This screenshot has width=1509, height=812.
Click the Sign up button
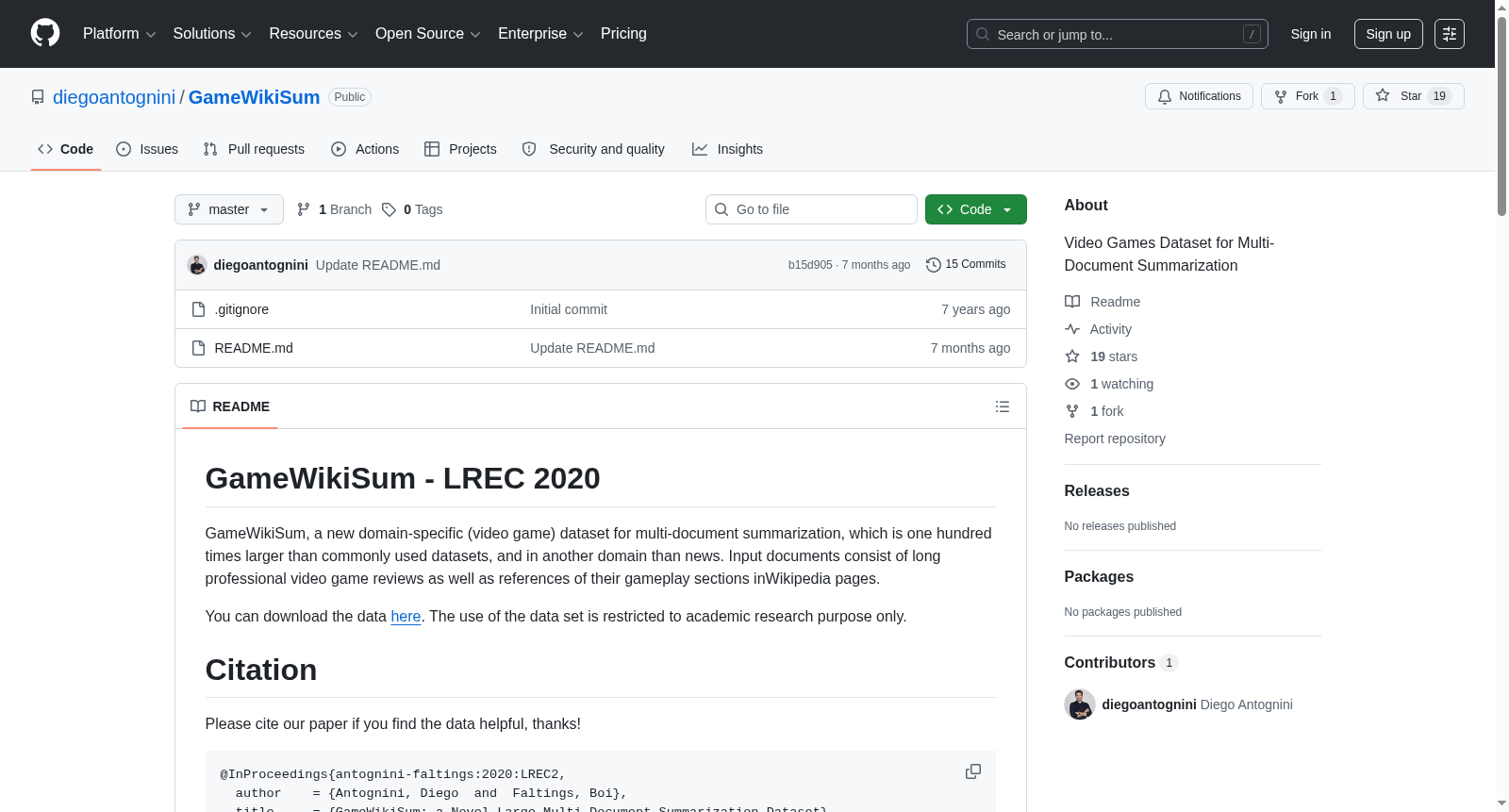pos(1388,34)
